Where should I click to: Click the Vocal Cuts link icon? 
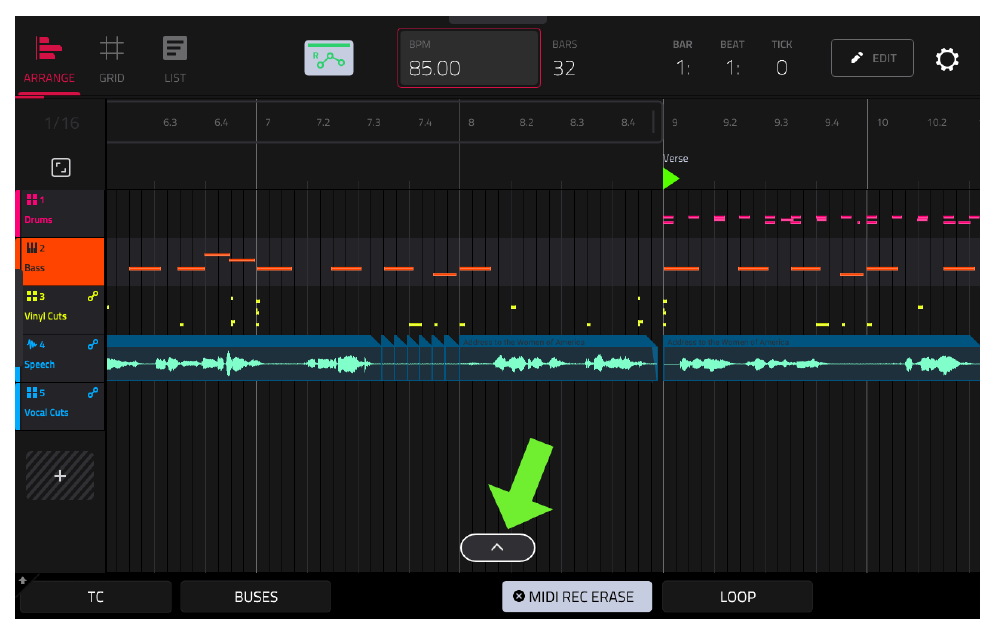click(x=93, y=393)
